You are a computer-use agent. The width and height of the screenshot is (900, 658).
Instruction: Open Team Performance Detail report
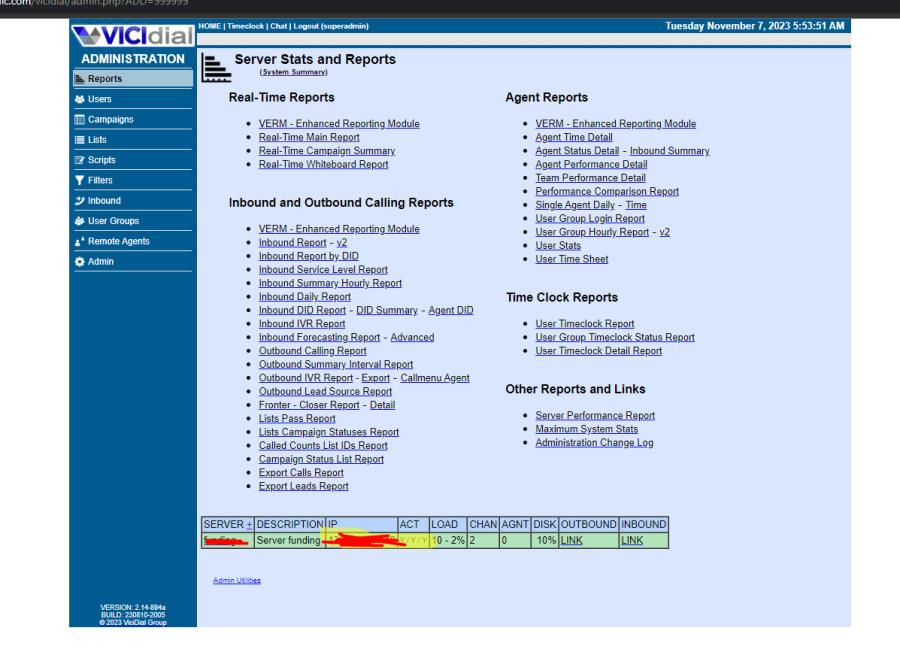[590, 178]
